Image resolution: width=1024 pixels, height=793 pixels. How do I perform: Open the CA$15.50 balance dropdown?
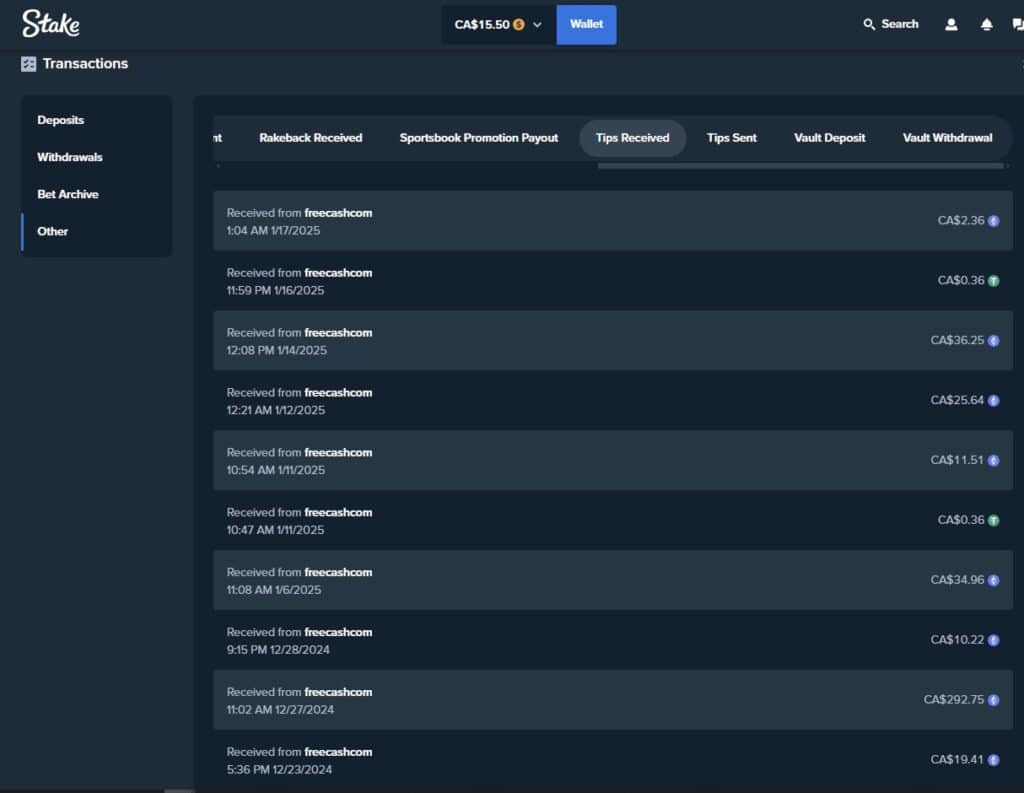pos(499,25)
